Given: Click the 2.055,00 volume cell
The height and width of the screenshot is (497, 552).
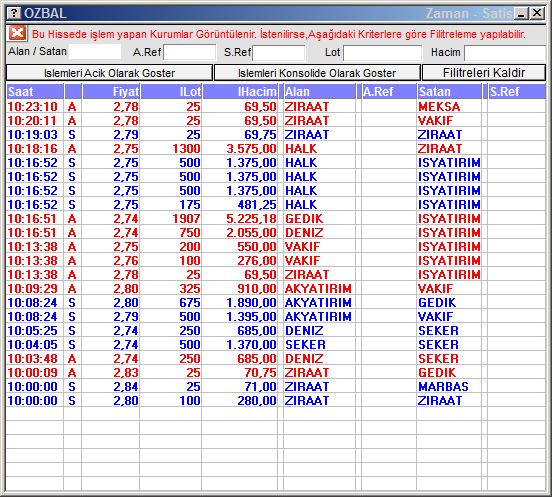Looking at the screenshot, I should (251, 233).
